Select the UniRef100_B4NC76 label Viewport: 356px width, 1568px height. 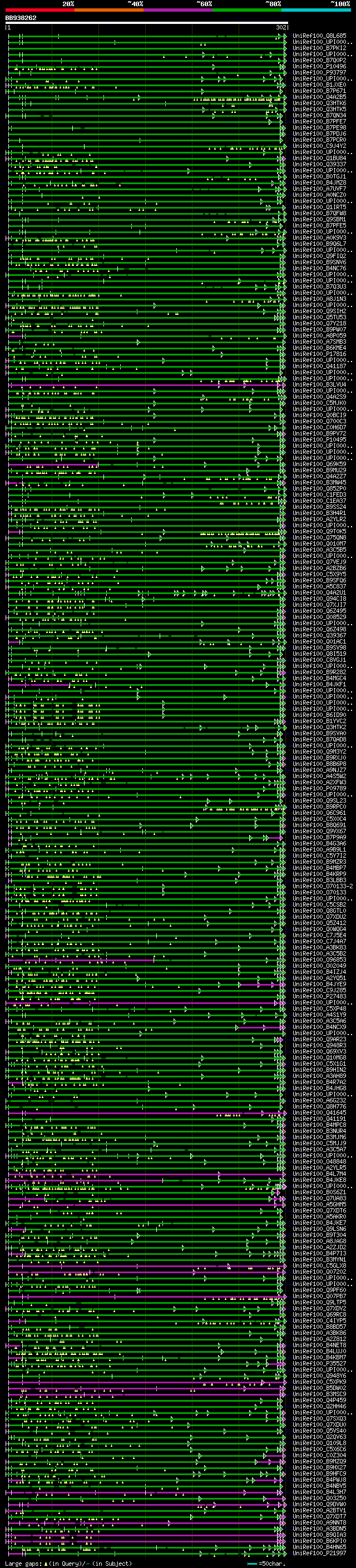[319, 269]
